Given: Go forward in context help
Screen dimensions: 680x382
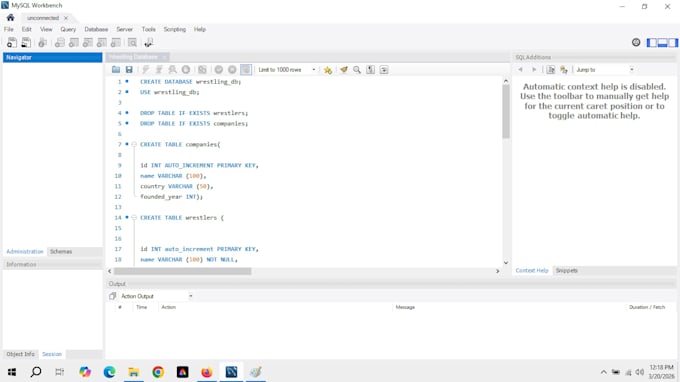Looking at the screenshot, I should (x=534, y=69).
